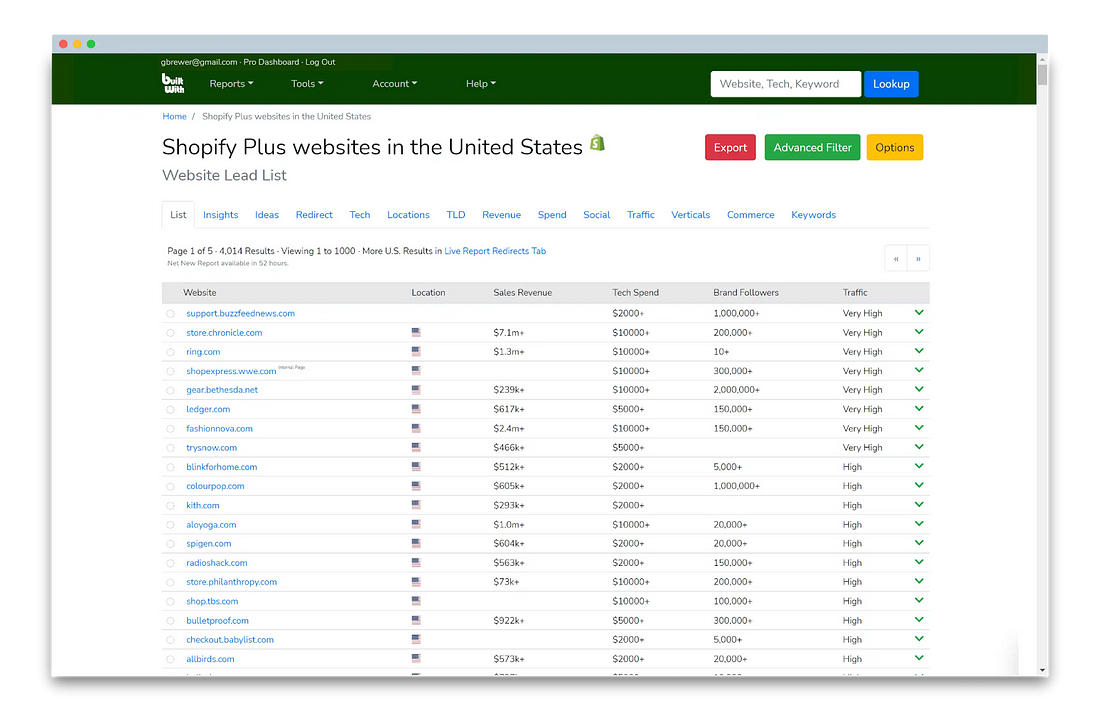
Task: Click US flag icon for ring.com row
Action: [x=416, y=351]
